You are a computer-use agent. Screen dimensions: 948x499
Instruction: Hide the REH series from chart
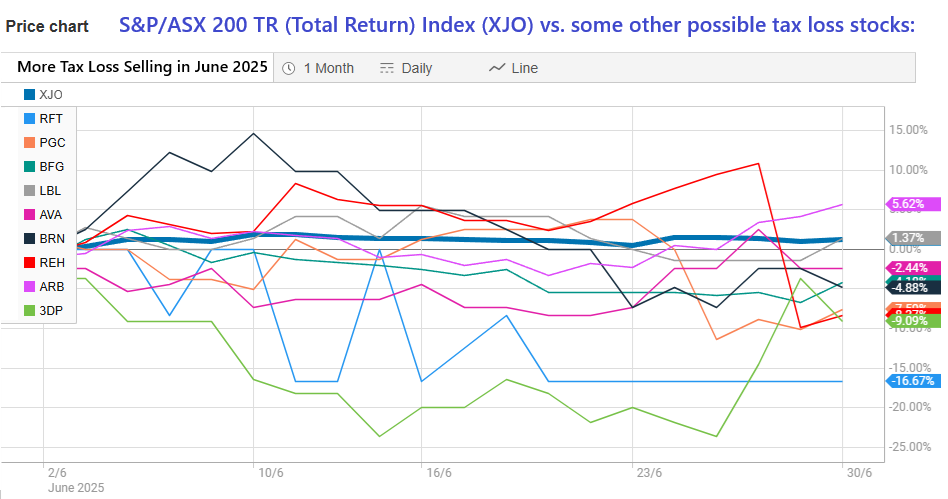(x=51, y=262)
